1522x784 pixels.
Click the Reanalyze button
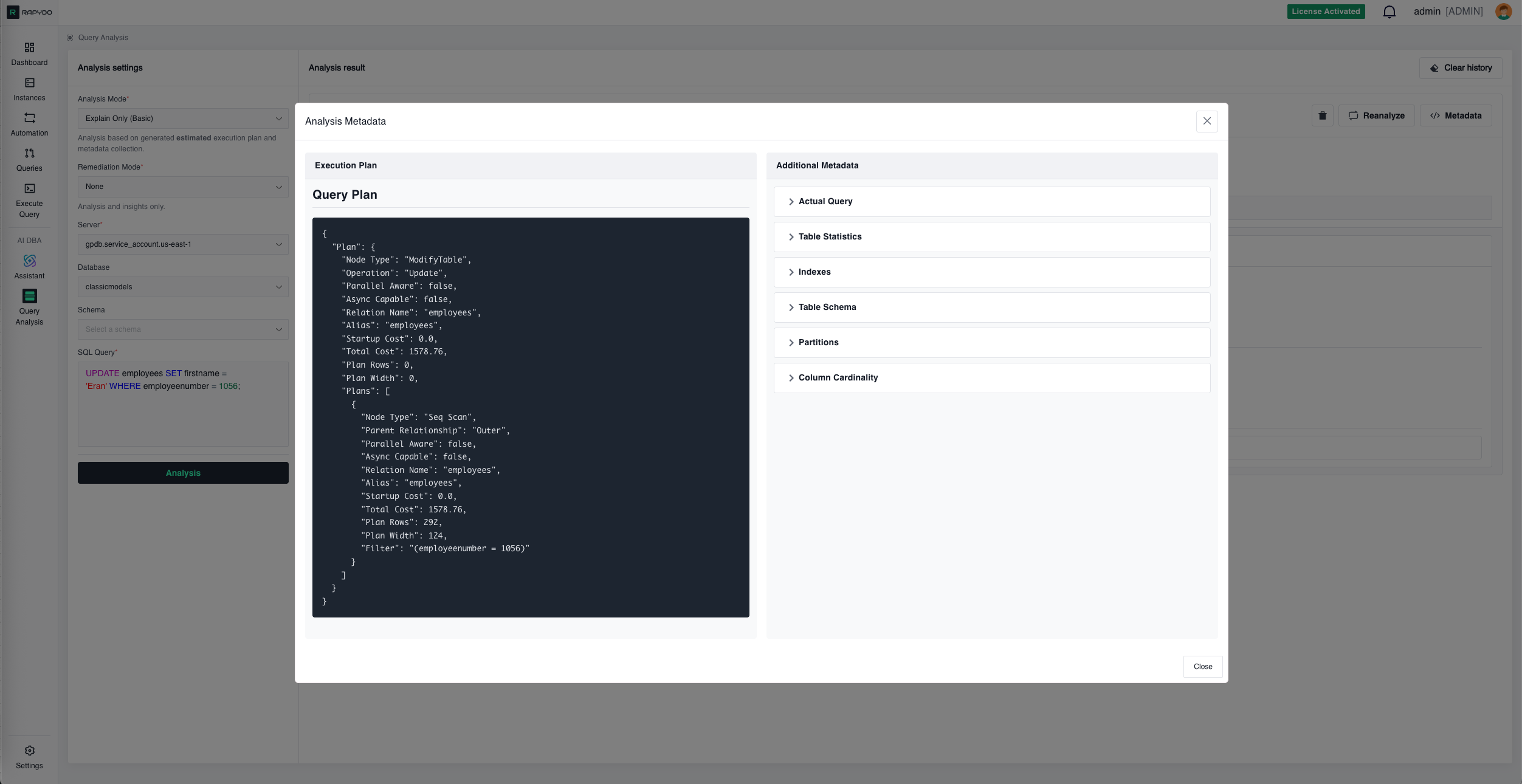click(1376, 115)
